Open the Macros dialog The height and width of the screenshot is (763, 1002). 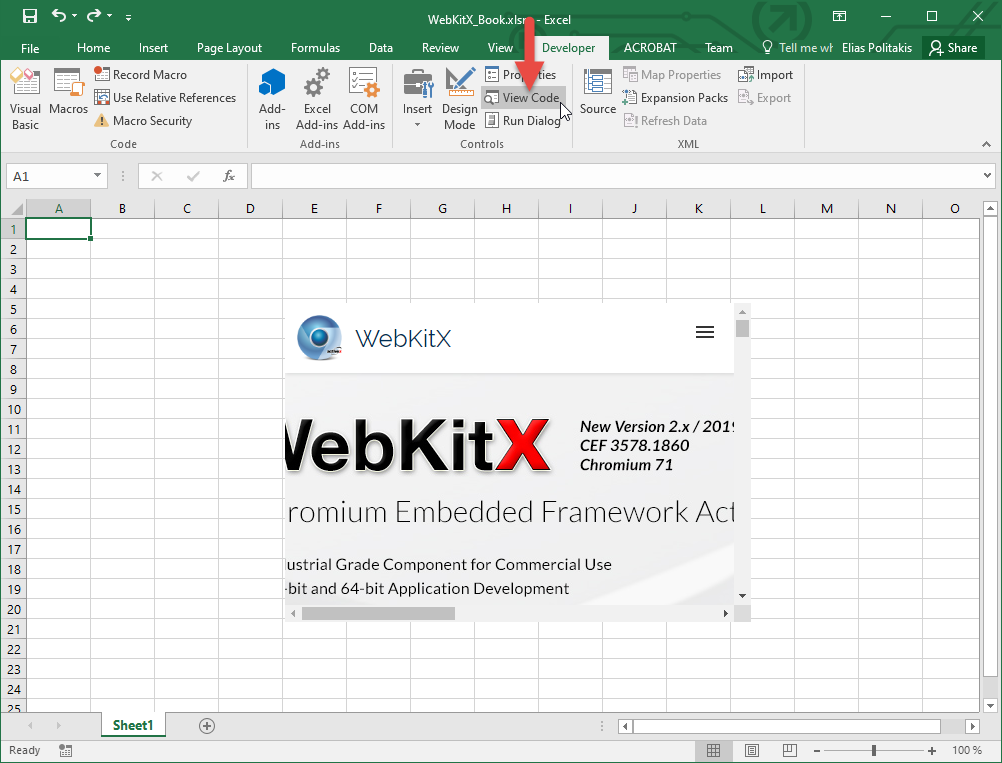[68, 91]
